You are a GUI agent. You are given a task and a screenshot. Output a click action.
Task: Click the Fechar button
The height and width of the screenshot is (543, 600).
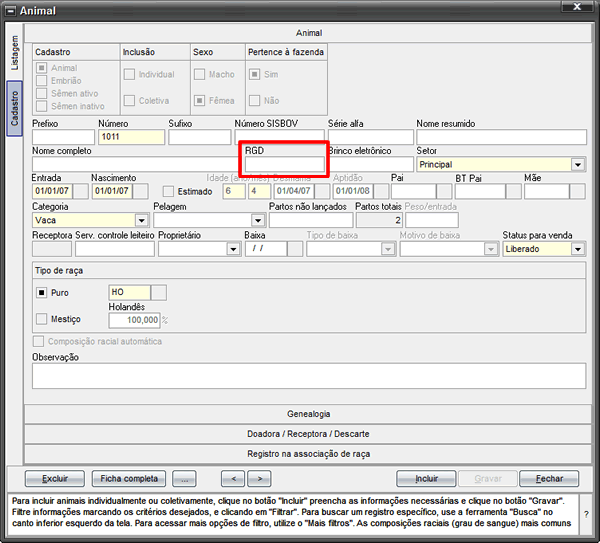click(549, 478)
